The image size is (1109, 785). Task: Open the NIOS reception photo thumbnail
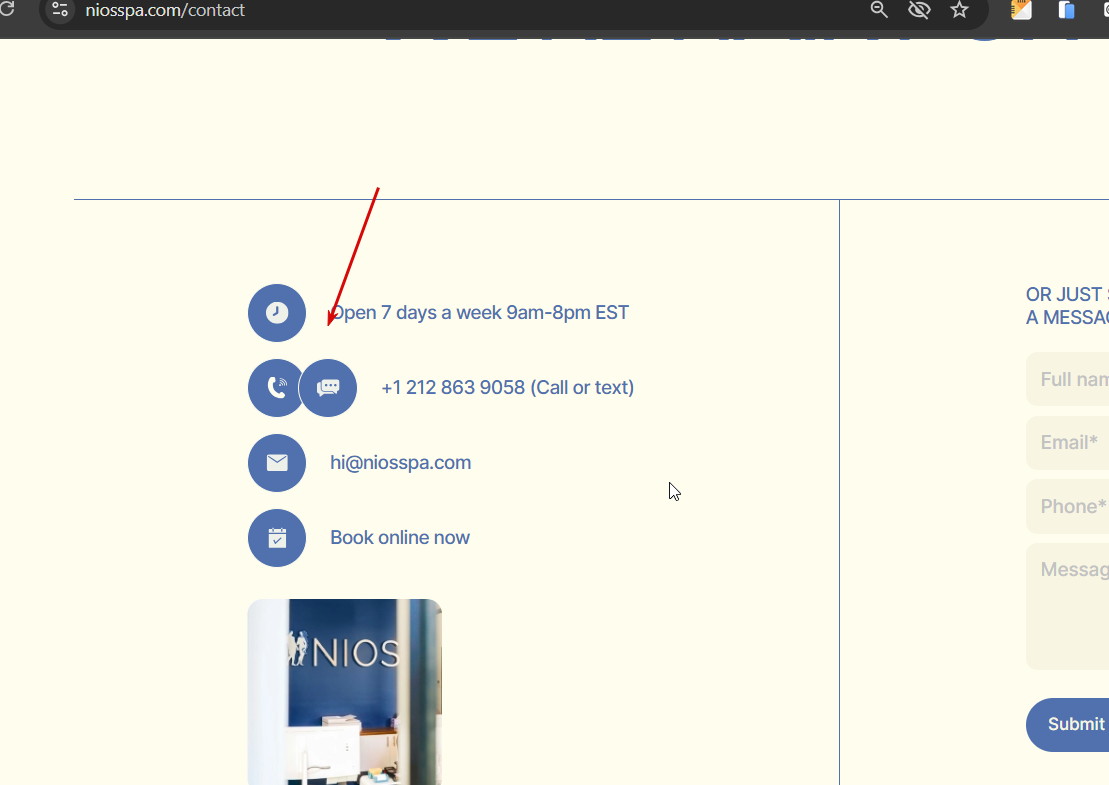pyautogui.click(x=344, y=692)
